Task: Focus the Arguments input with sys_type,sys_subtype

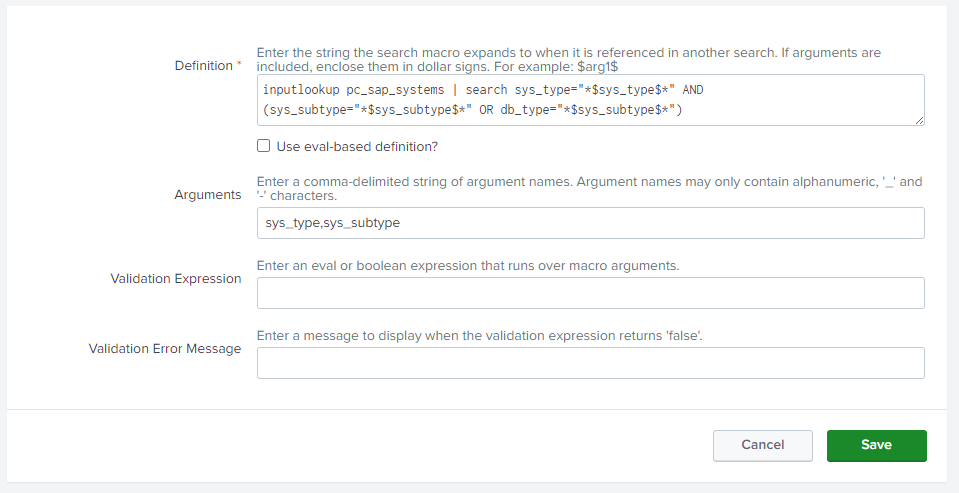Action: [590, 223]
